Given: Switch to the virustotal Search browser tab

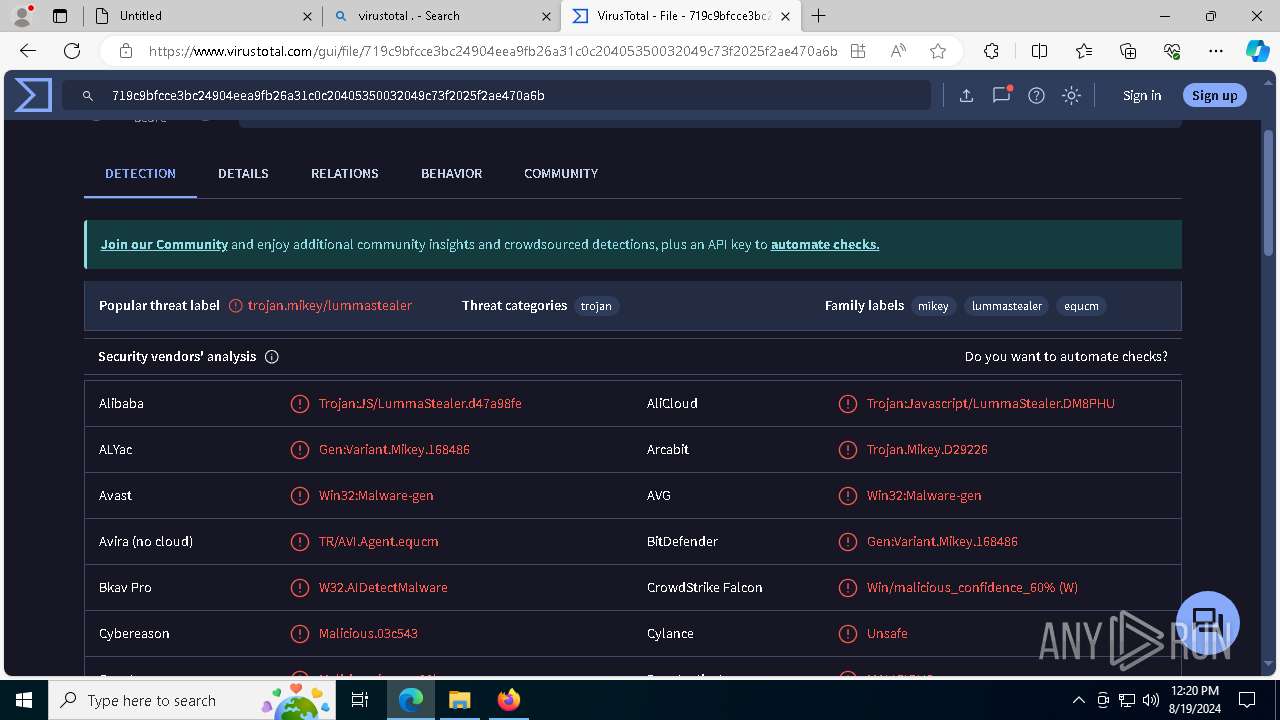Looking at the screenshot, I should click(440, 16).
